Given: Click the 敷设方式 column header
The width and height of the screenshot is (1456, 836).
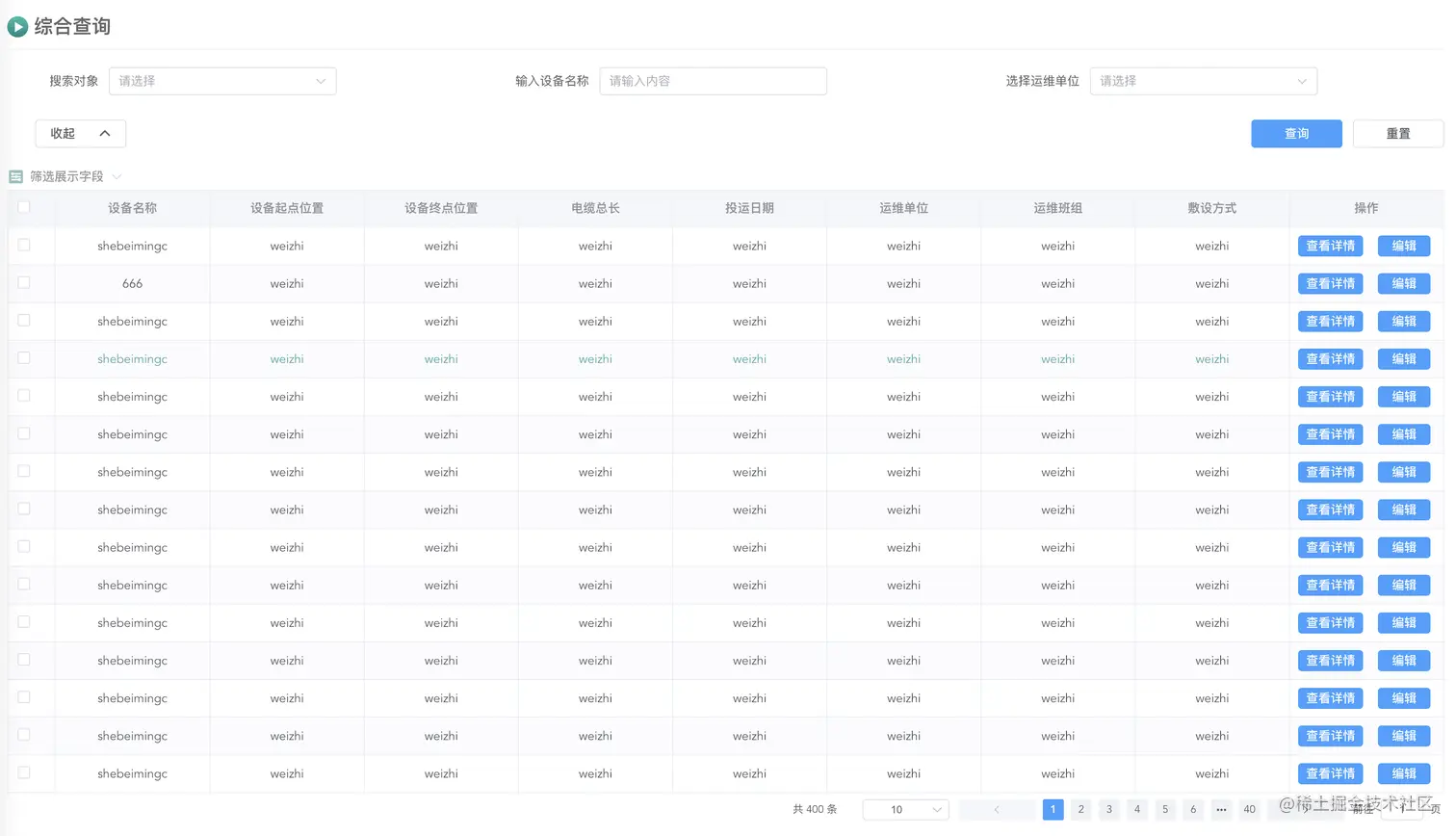Looking at the screenshot, I should click(1211, 208).
